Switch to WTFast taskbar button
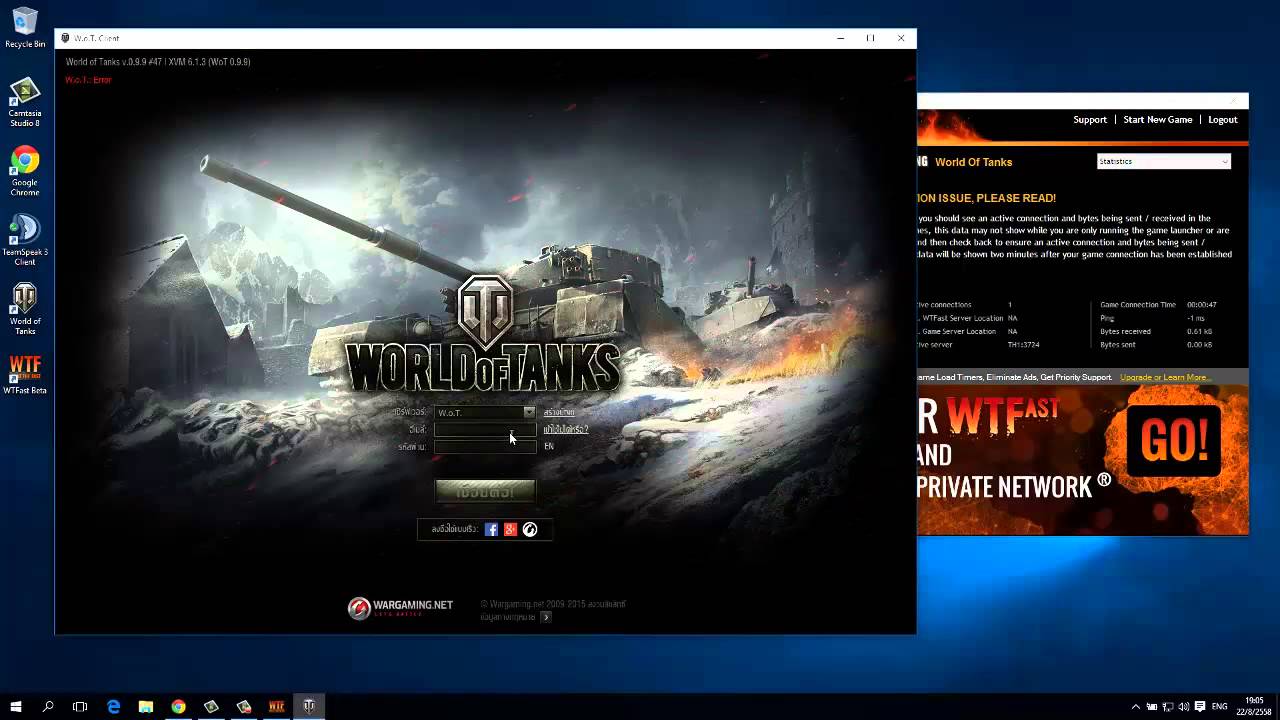This screenshot has height=720, width=1280. [276, 706]
